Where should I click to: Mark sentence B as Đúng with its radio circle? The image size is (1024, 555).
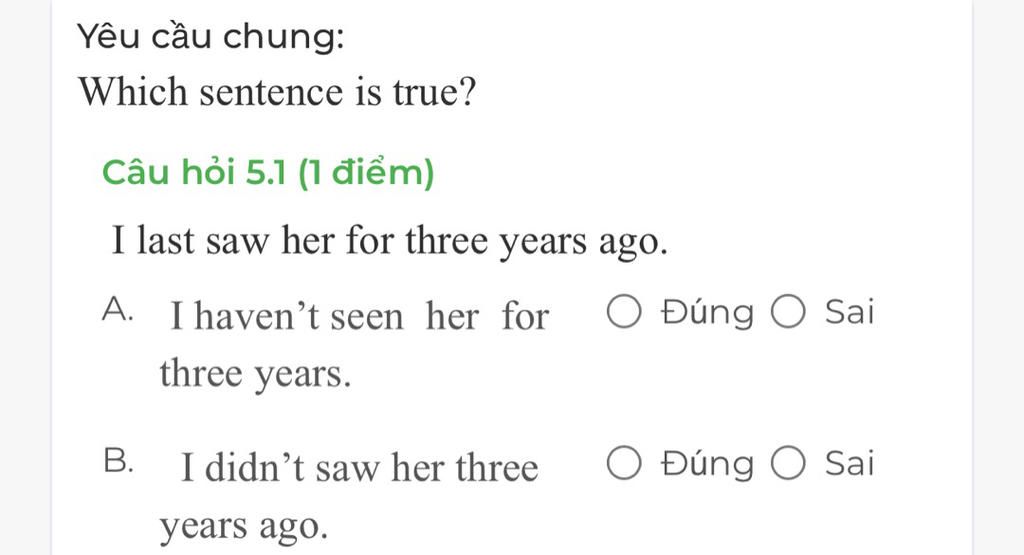click(624, 464)
